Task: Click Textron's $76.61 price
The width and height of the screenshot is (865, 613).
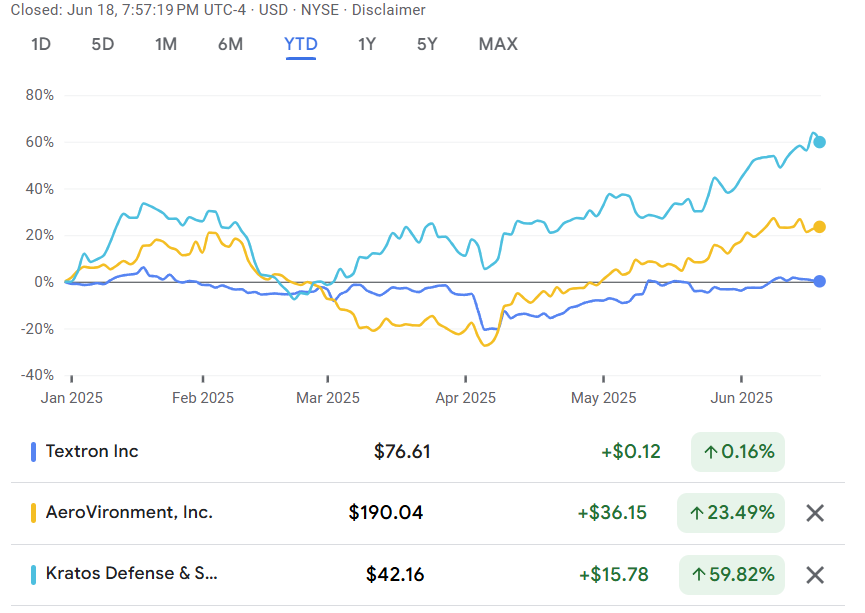Action: tap(402, 452)
